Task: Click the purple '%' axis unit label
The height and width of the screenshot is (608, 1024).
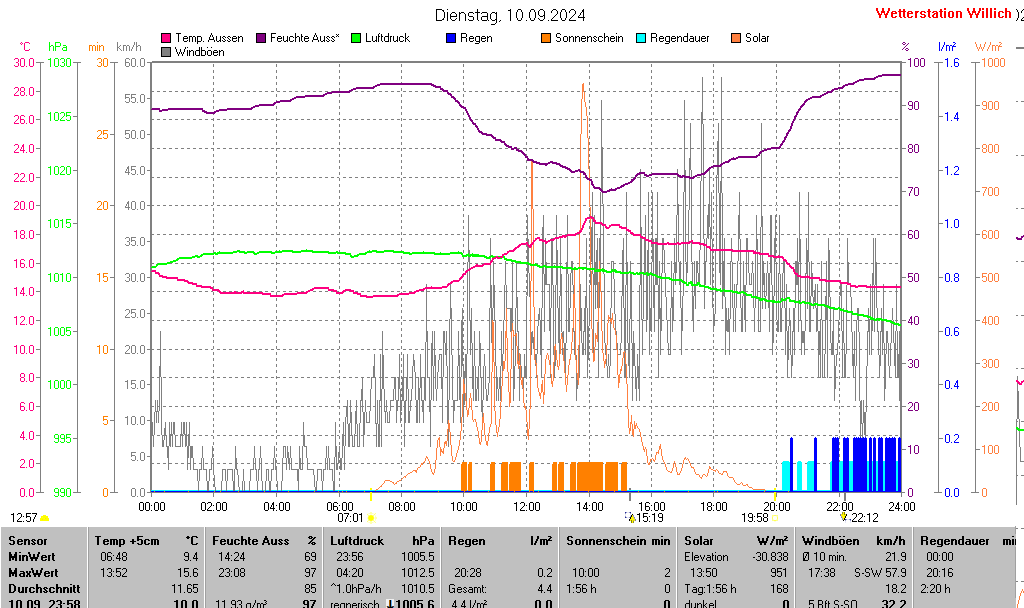Action: pos(905,47)
